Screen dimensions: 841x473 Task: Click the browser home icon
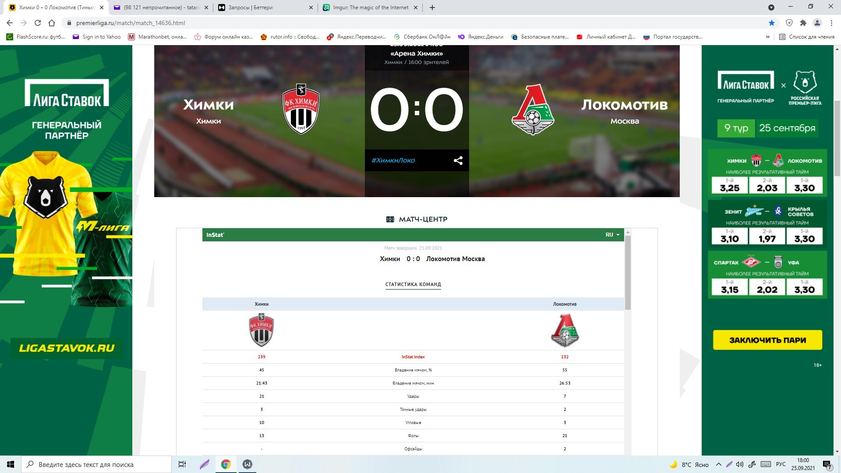tap(51, 23)
